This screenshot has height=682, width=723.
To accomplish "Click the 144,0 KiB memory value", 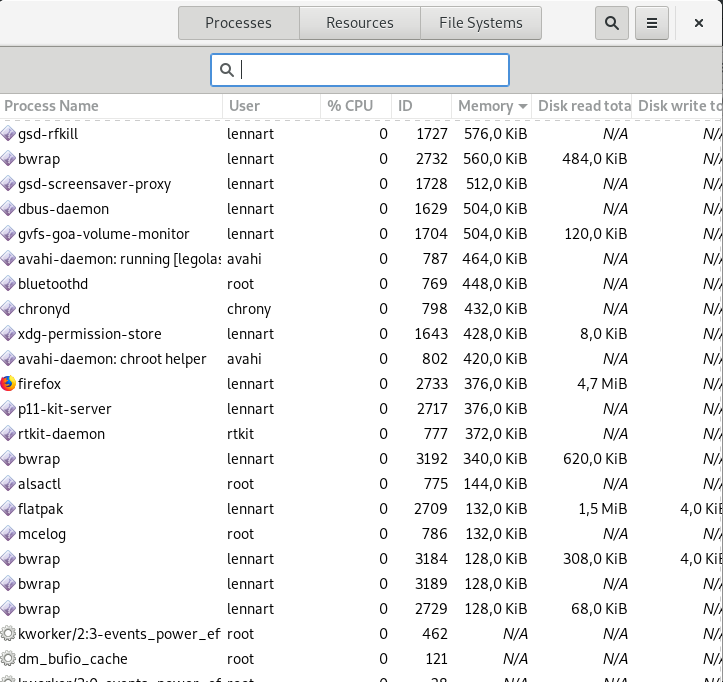I will point(496,484).
